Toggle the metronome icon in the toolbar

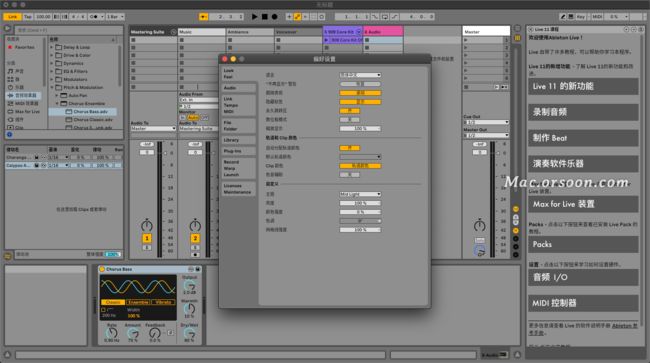(93, 17)
